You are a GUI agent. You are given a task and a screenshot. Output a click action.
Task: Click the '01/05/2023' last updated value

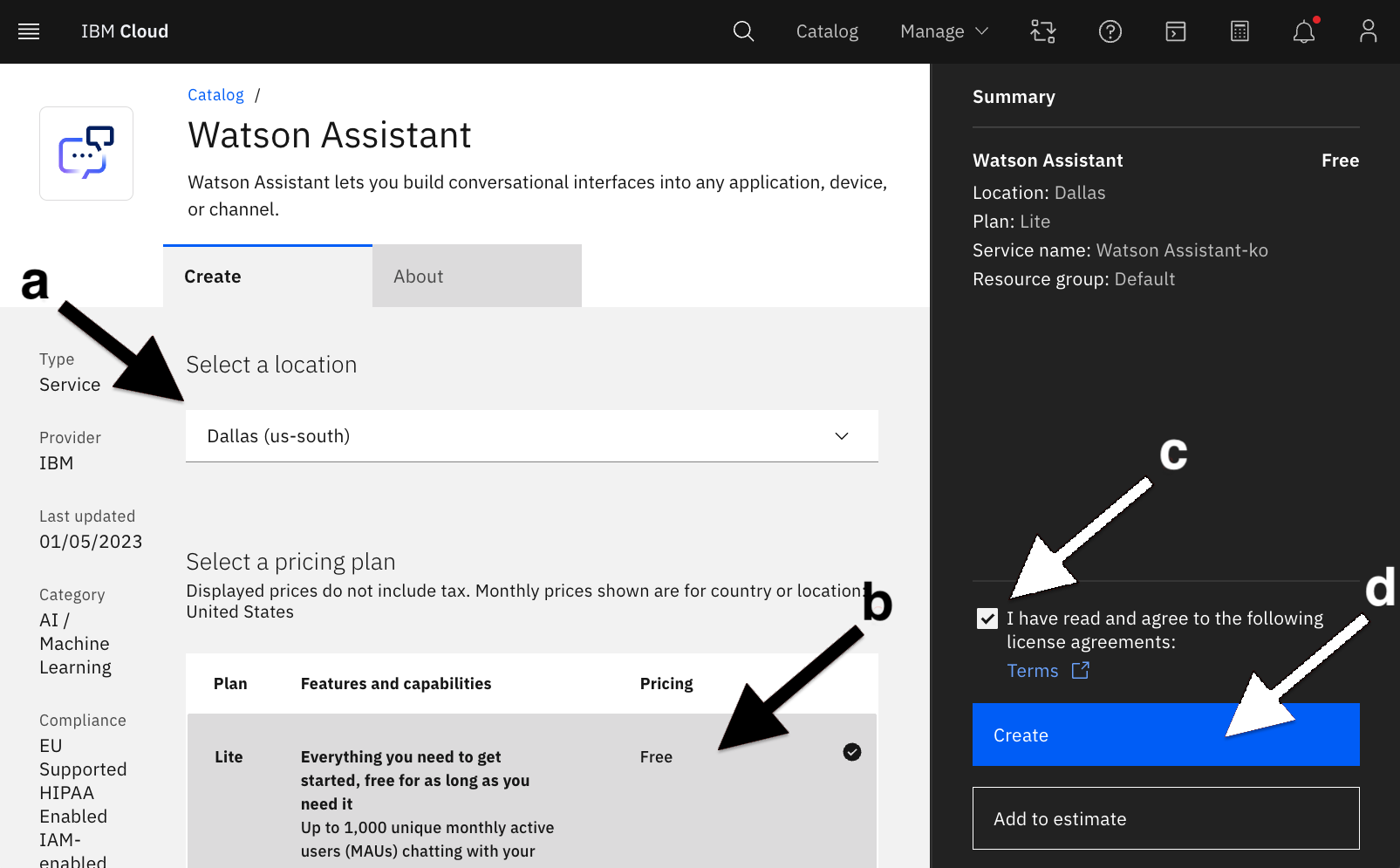point(91,542)
